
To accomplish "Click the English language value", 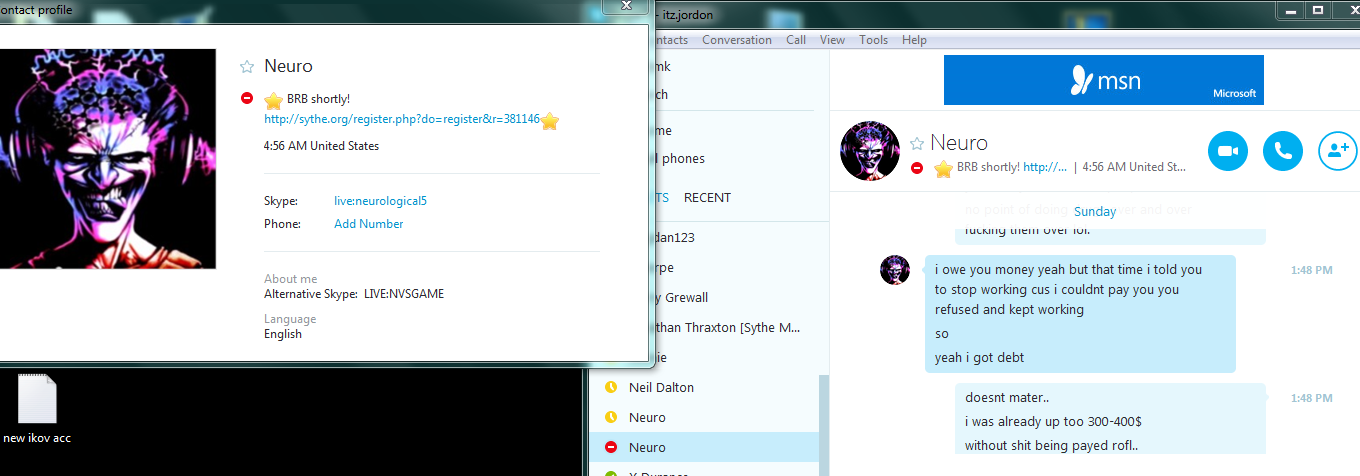I will click(283, 334).
